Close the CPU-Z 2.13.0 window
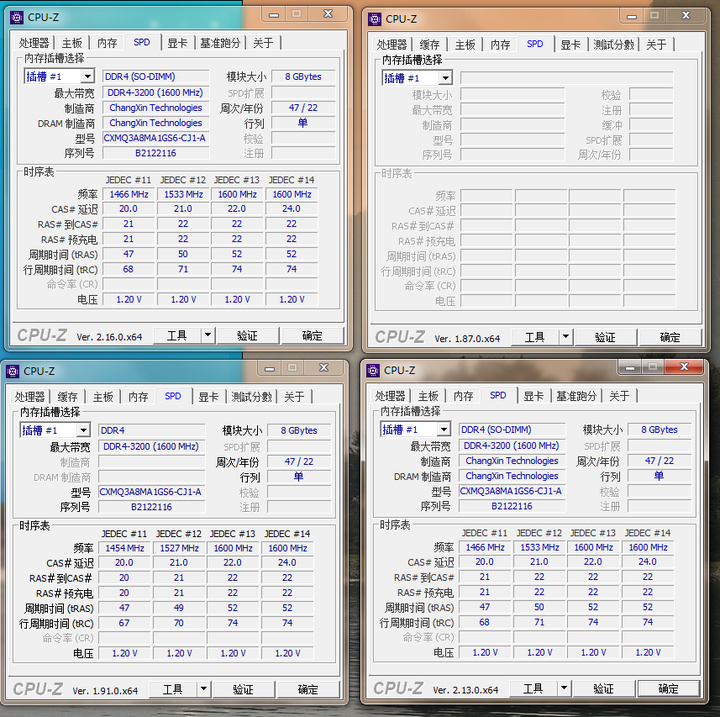720x717 pixels. [x=684, y=367]
